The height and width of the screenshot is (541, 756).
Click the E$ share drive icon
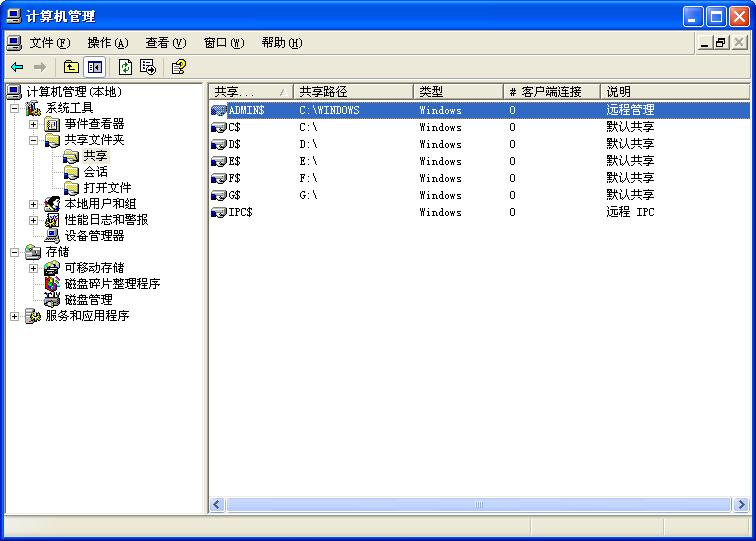(x=219, y=162)
